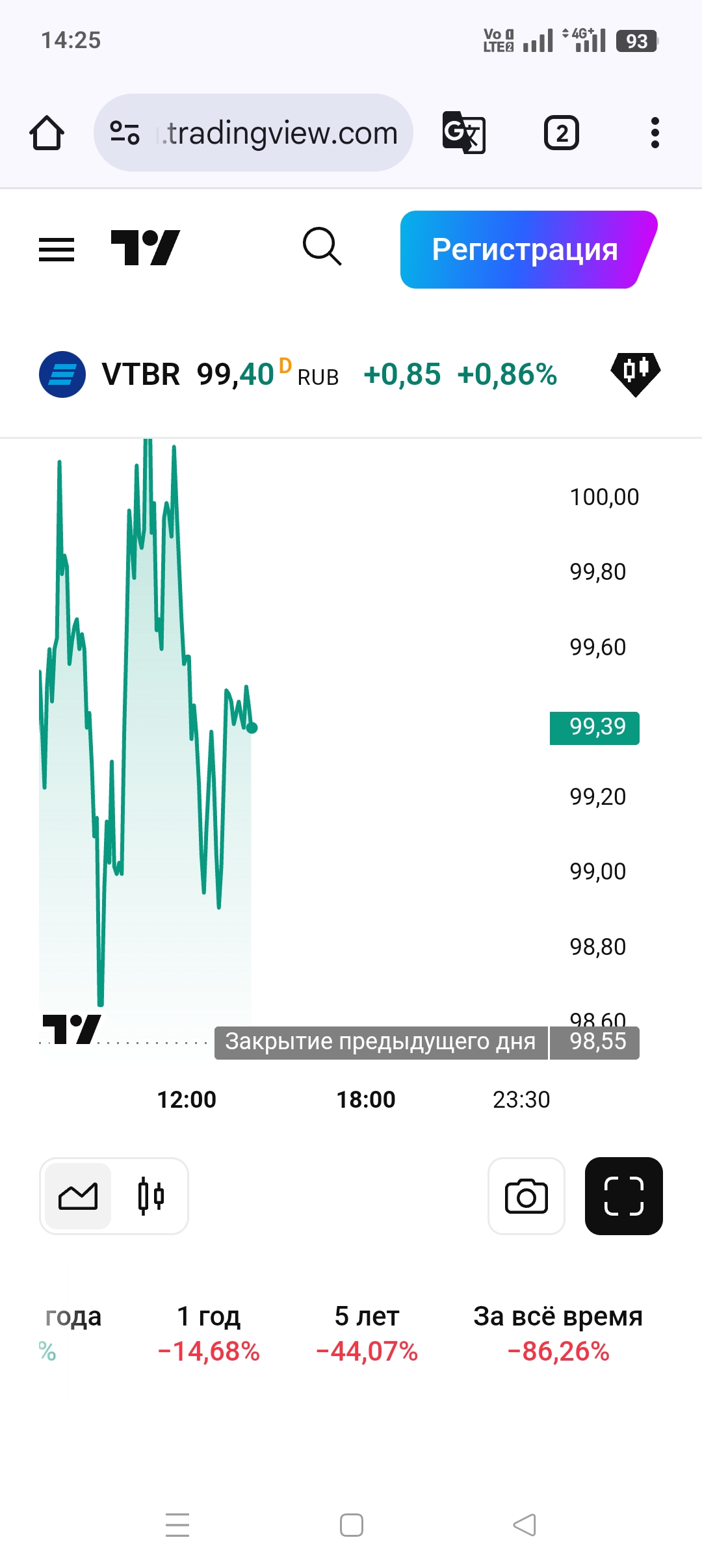
Task: Select the За всё время period
Action: pos(558,1333)
